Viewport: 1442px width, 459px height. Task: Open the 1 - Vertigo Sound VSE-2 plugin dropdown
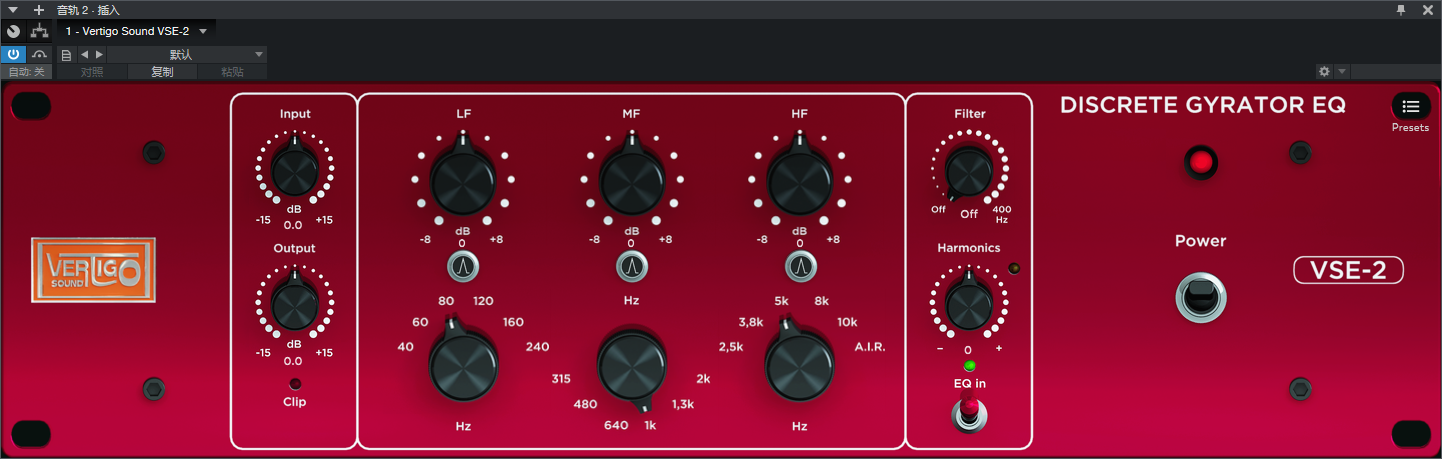pyautogui.click(x=135, y=31)
